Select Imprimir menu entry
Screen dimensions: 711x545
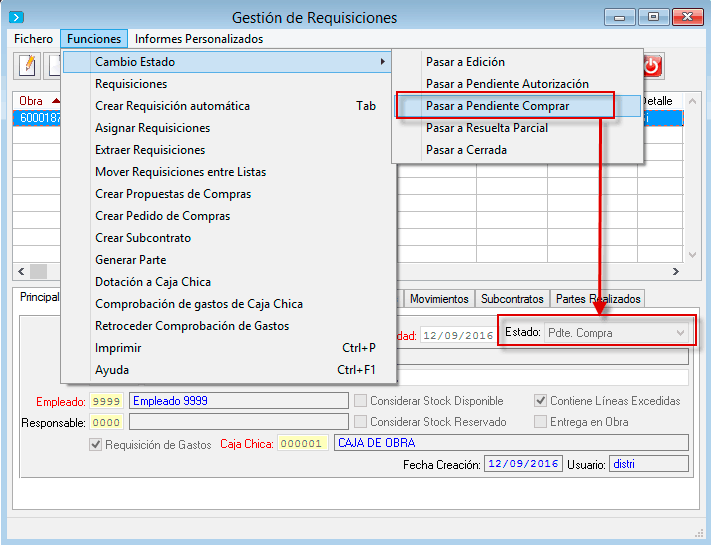tap(227, 348)
